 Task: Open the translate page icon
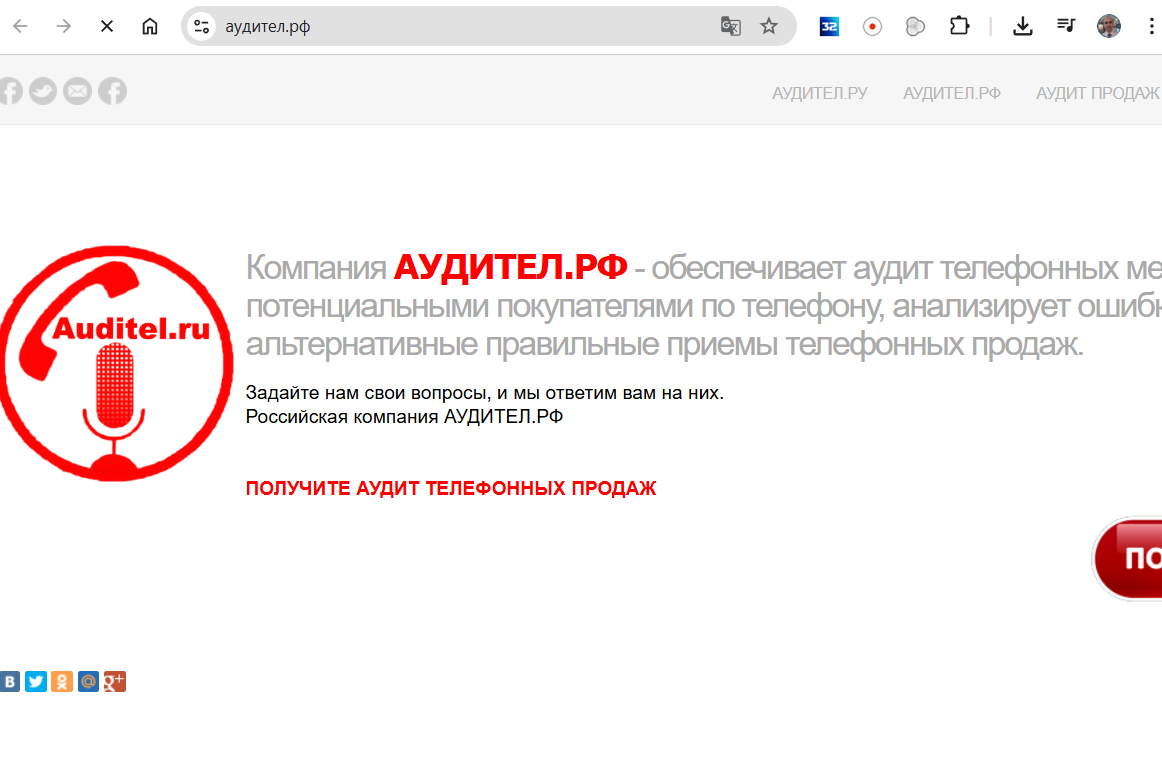(731, 27)
